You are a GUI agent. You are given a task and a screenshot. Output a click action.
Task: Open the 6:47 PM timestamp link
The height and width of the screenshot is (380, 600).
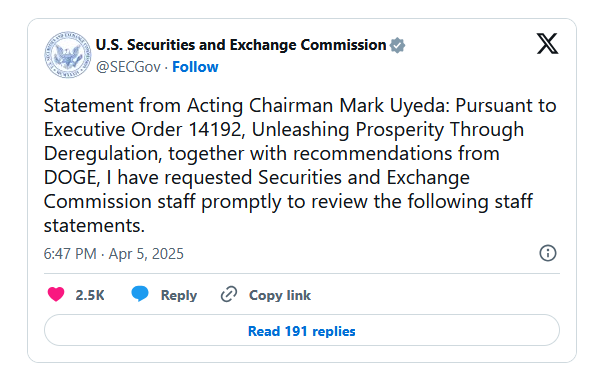coord(70,254)
